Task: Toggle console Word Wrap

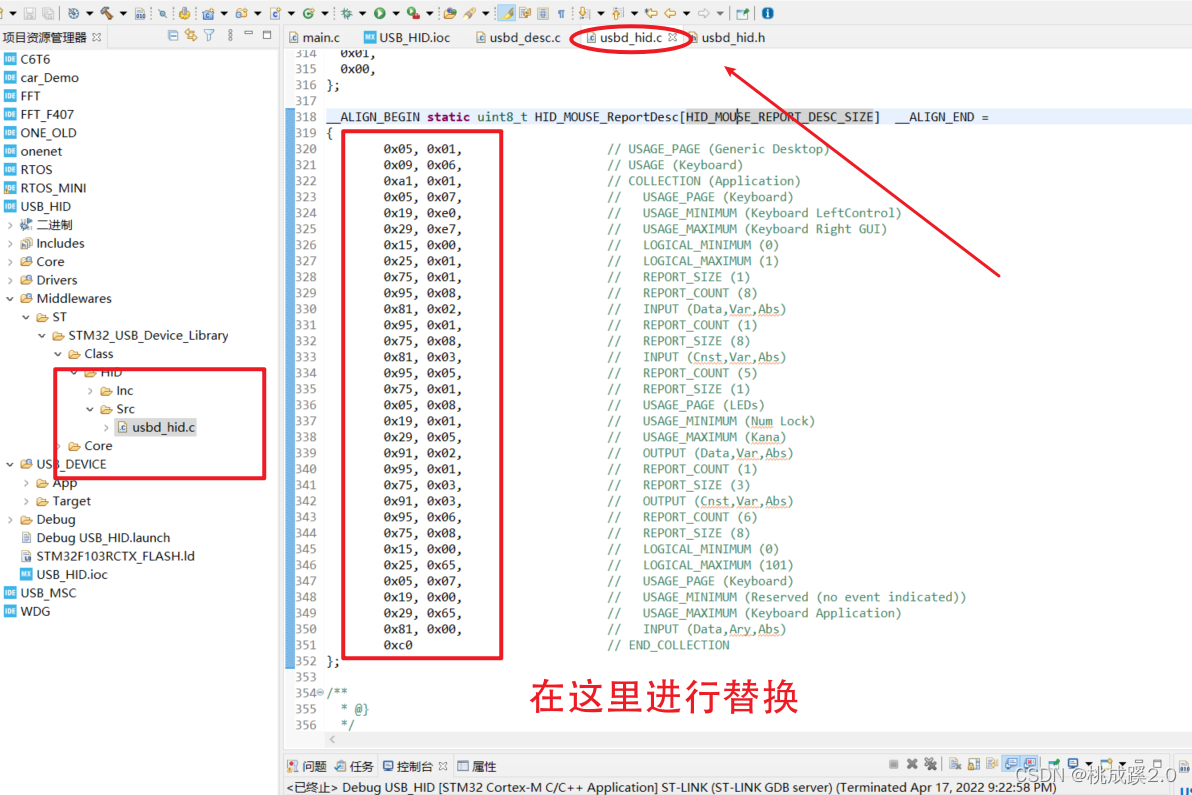Action: tap(992, 764)
